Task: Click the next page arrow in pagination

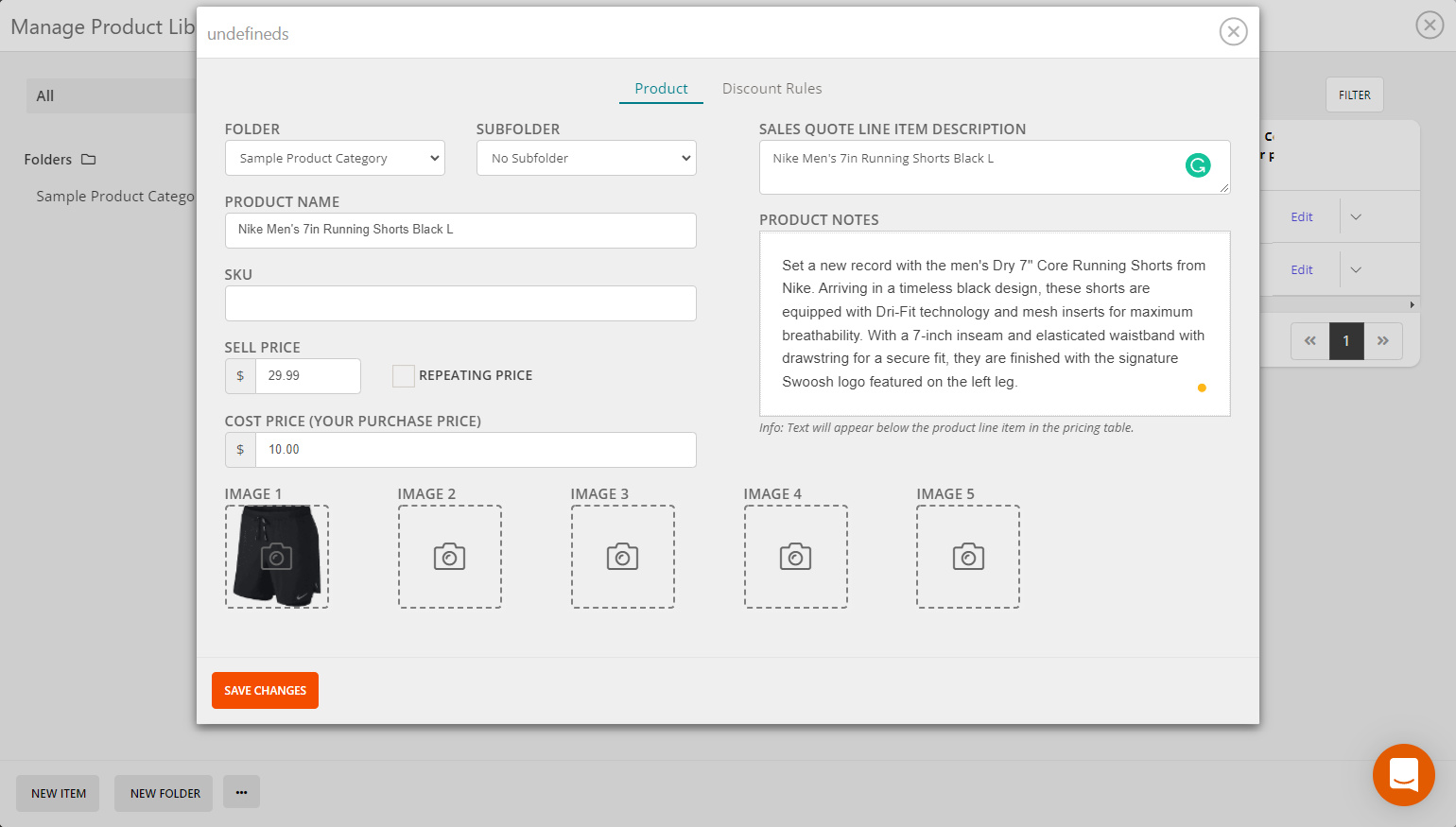Action: click(x=1383, y=341)
